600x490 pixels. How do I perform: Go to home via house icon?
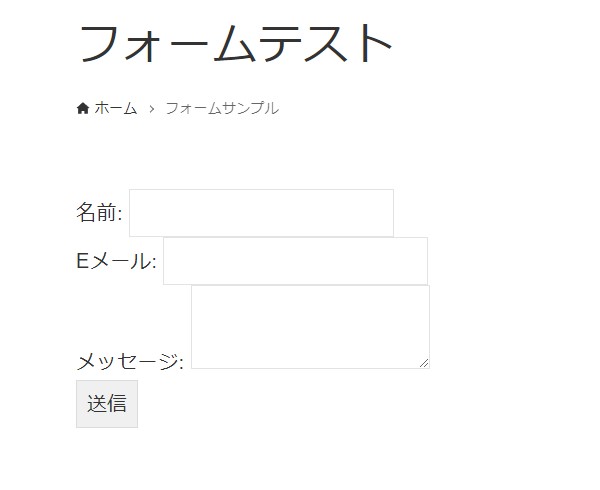[x=83, y=108]
